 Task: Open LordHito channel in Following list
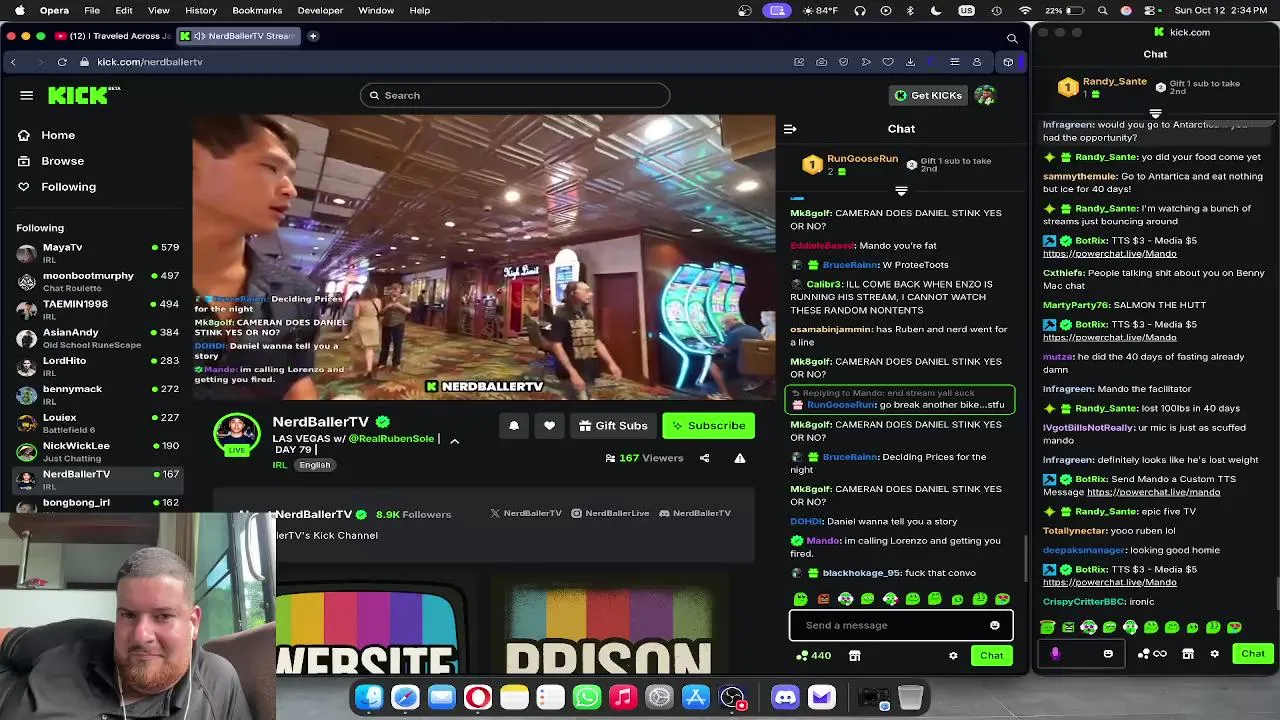point(96,366)
